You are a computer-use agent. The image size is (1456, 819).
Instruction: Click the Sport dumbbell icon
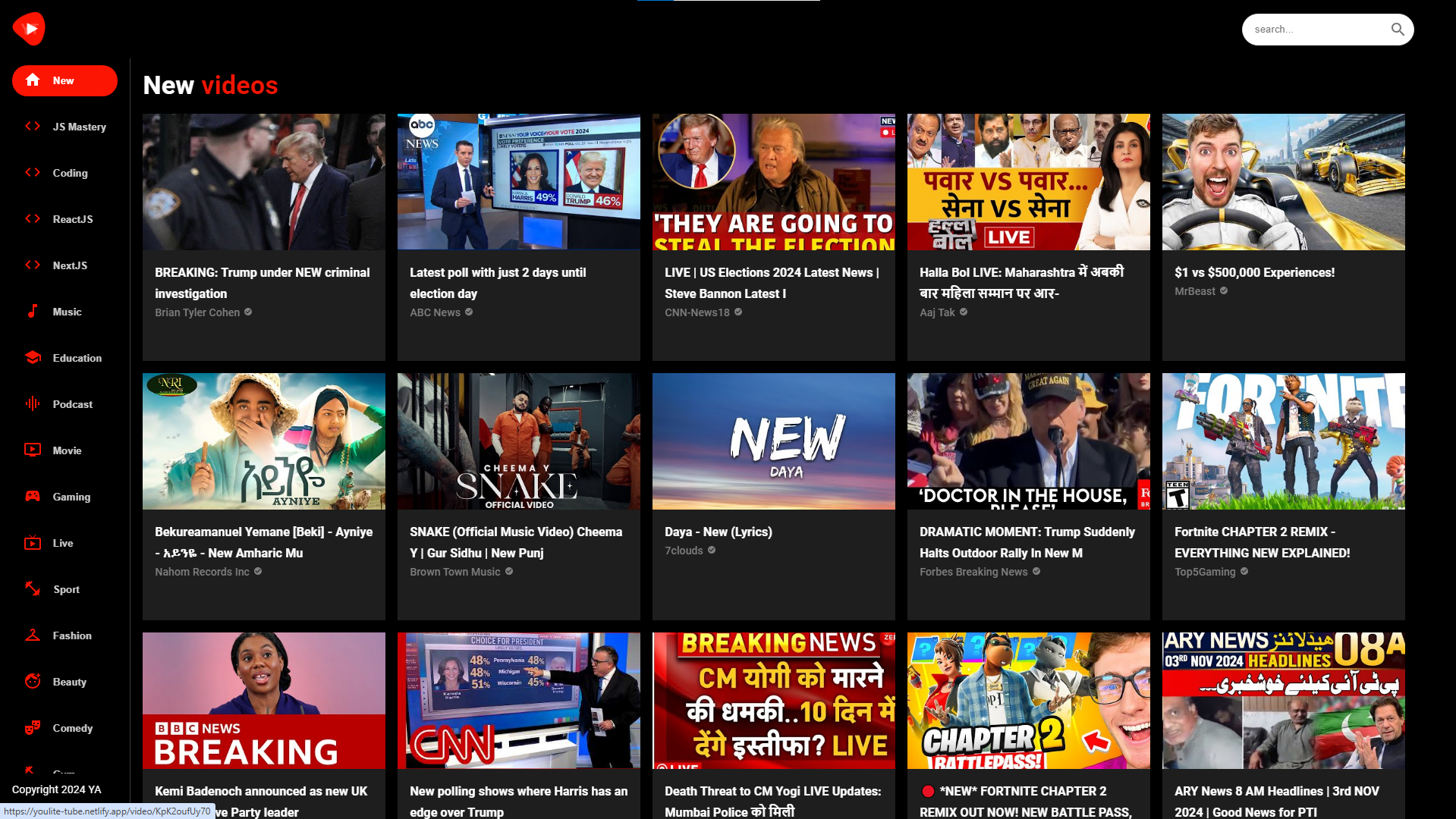pyautogui.click(x=33, y=589)
